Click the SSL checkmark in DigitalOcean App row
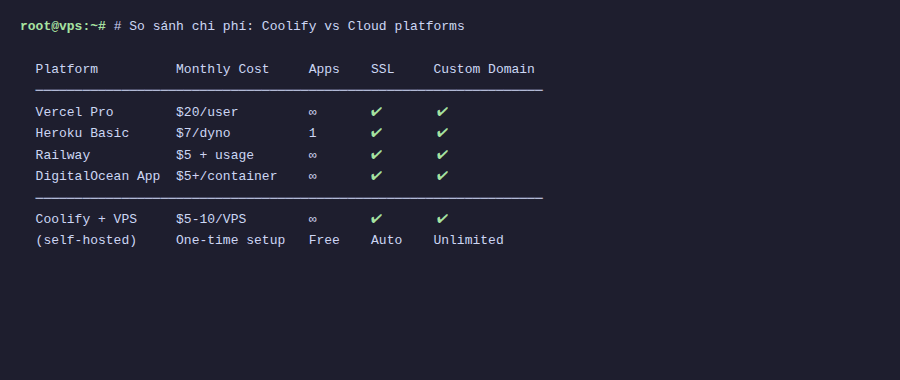The height and width of the screenshot is (380, 900). pyautogui.click(x=377, y=176)
